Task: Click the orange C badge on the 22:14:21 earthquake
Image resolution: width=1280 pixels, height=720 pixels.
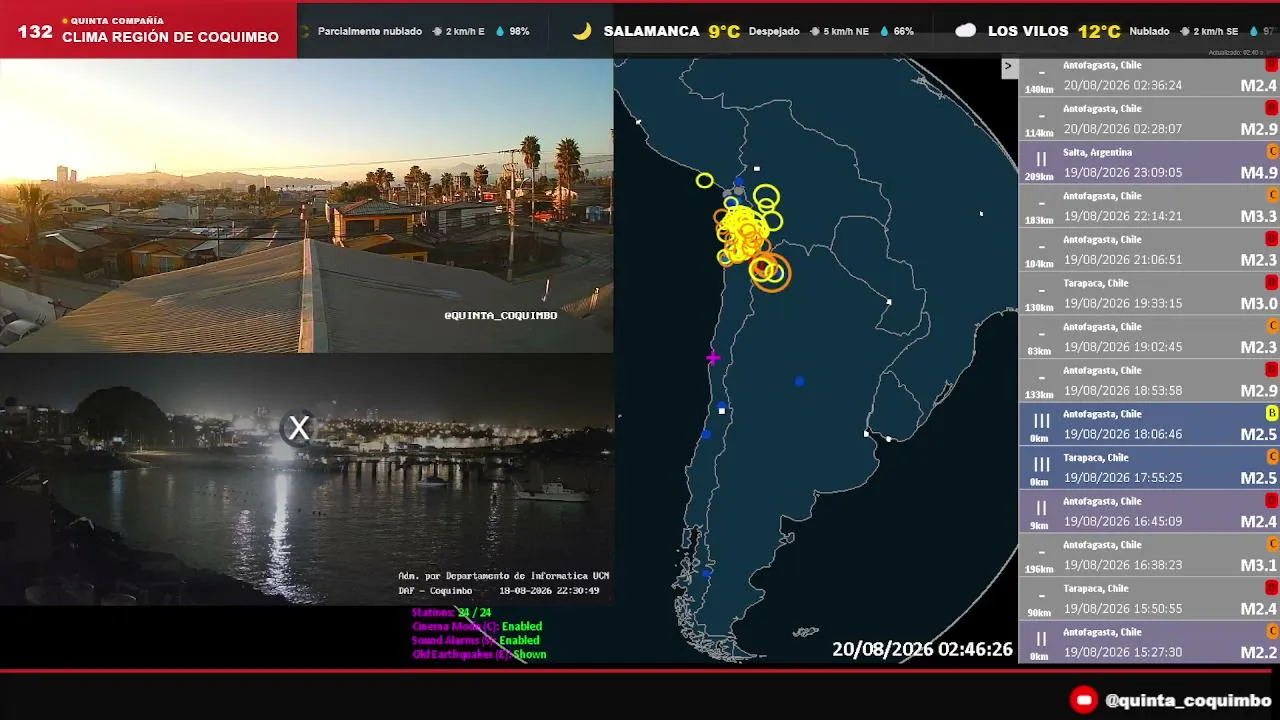Action: pyautogui.click(x=1272, y=195)
